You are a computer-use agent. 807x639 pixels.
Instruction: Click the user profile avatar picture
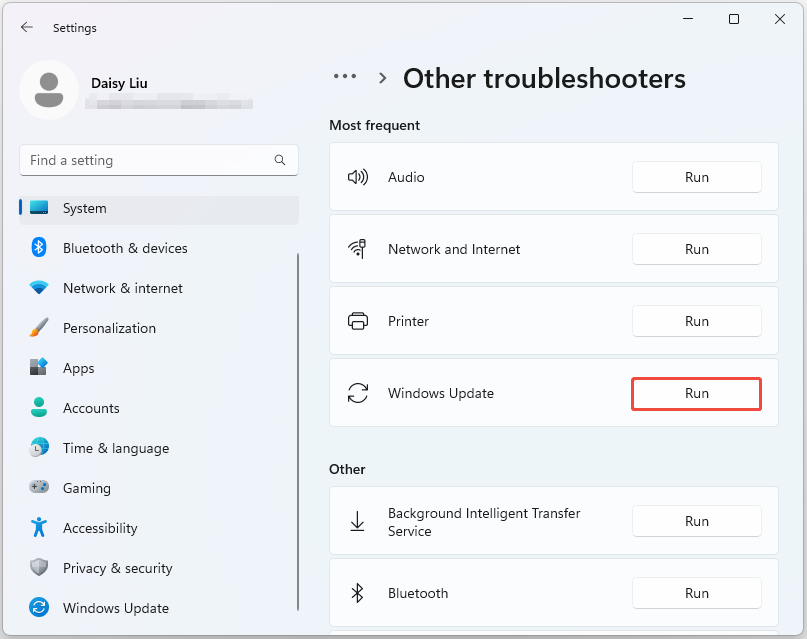pyautogui.click(x=49, y=90)
